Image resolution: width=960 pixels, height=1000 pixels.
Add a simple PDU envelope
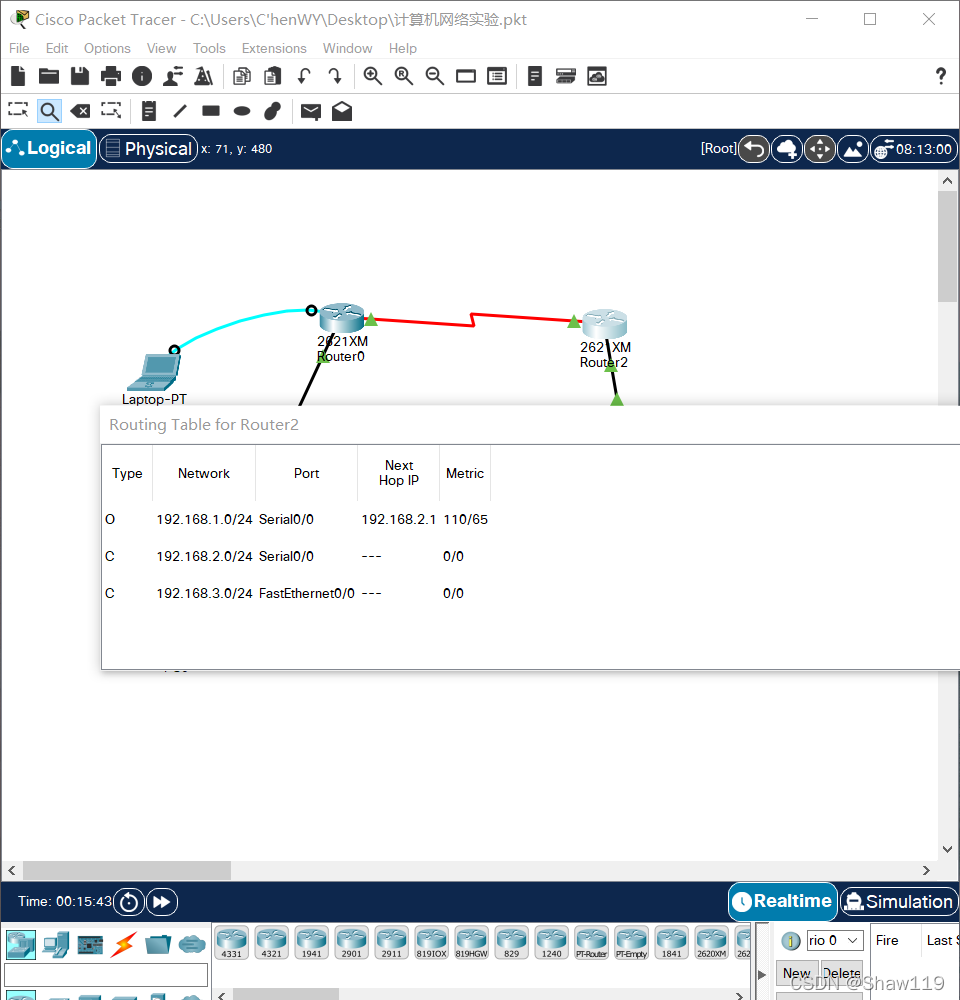pyautogui.click(x=311, y=111)
